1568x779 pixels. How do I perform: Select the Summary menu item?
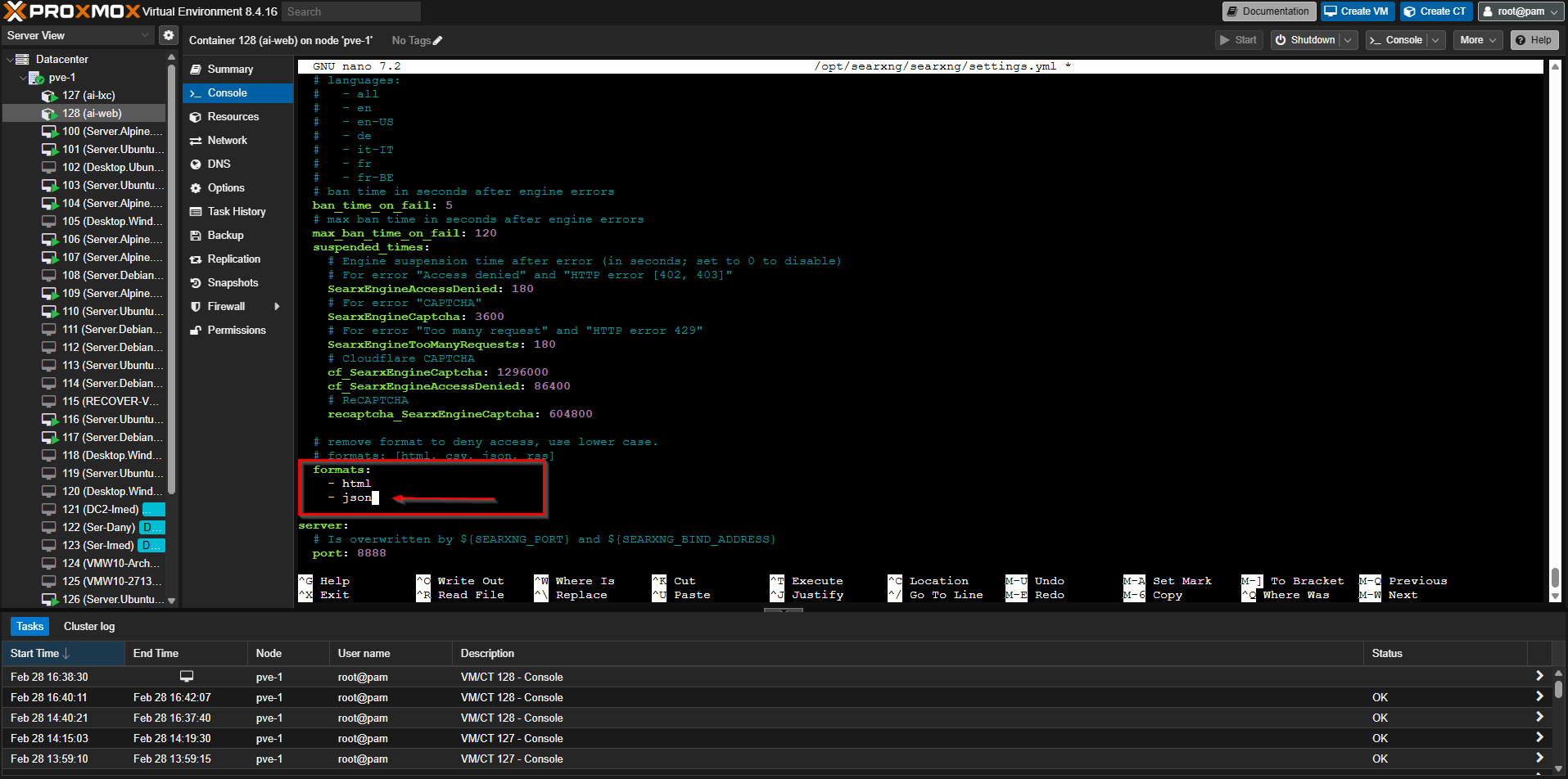coord(230,70)
